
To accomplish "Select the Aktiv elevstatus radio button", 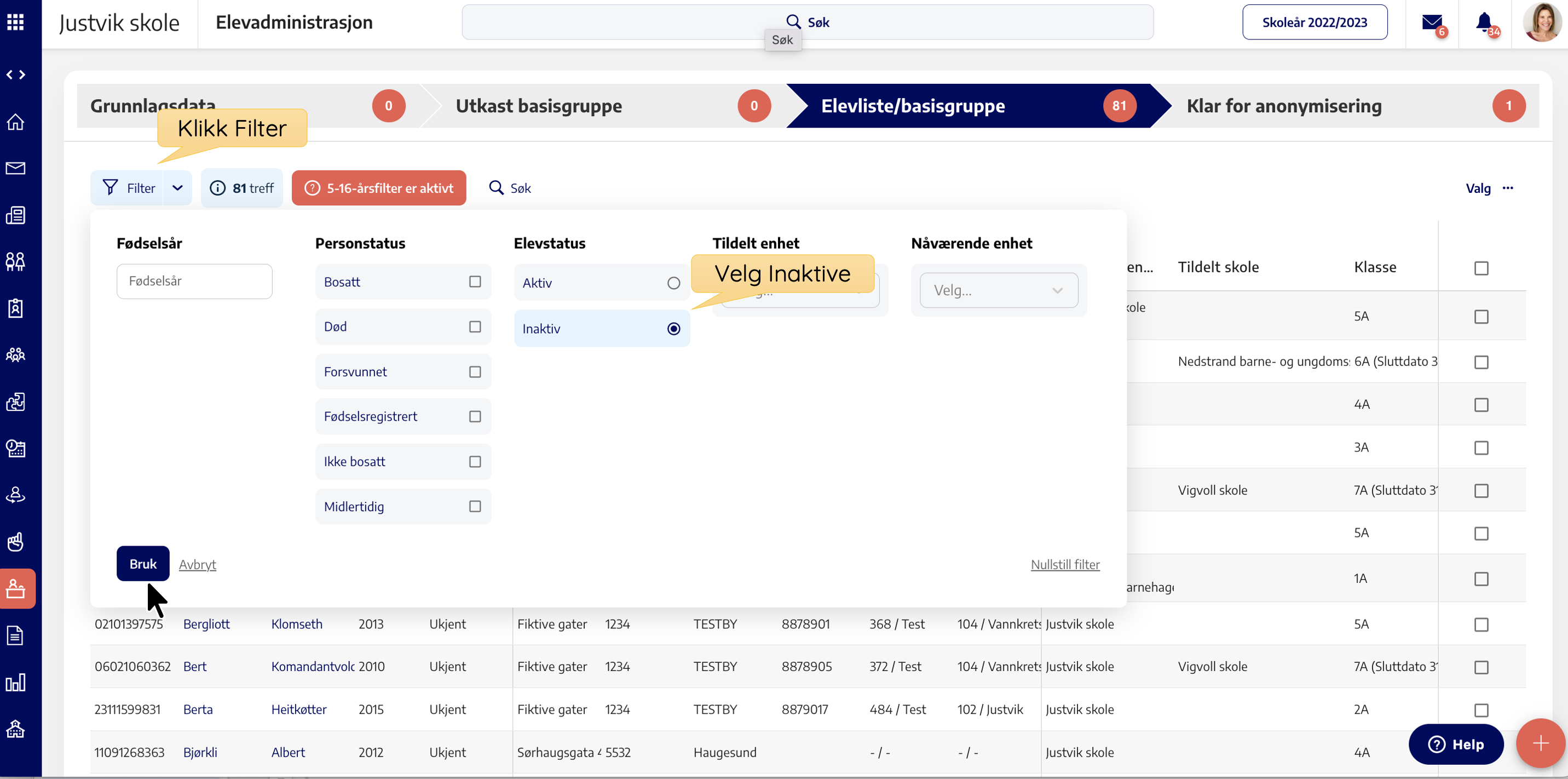I will [673, 283].
